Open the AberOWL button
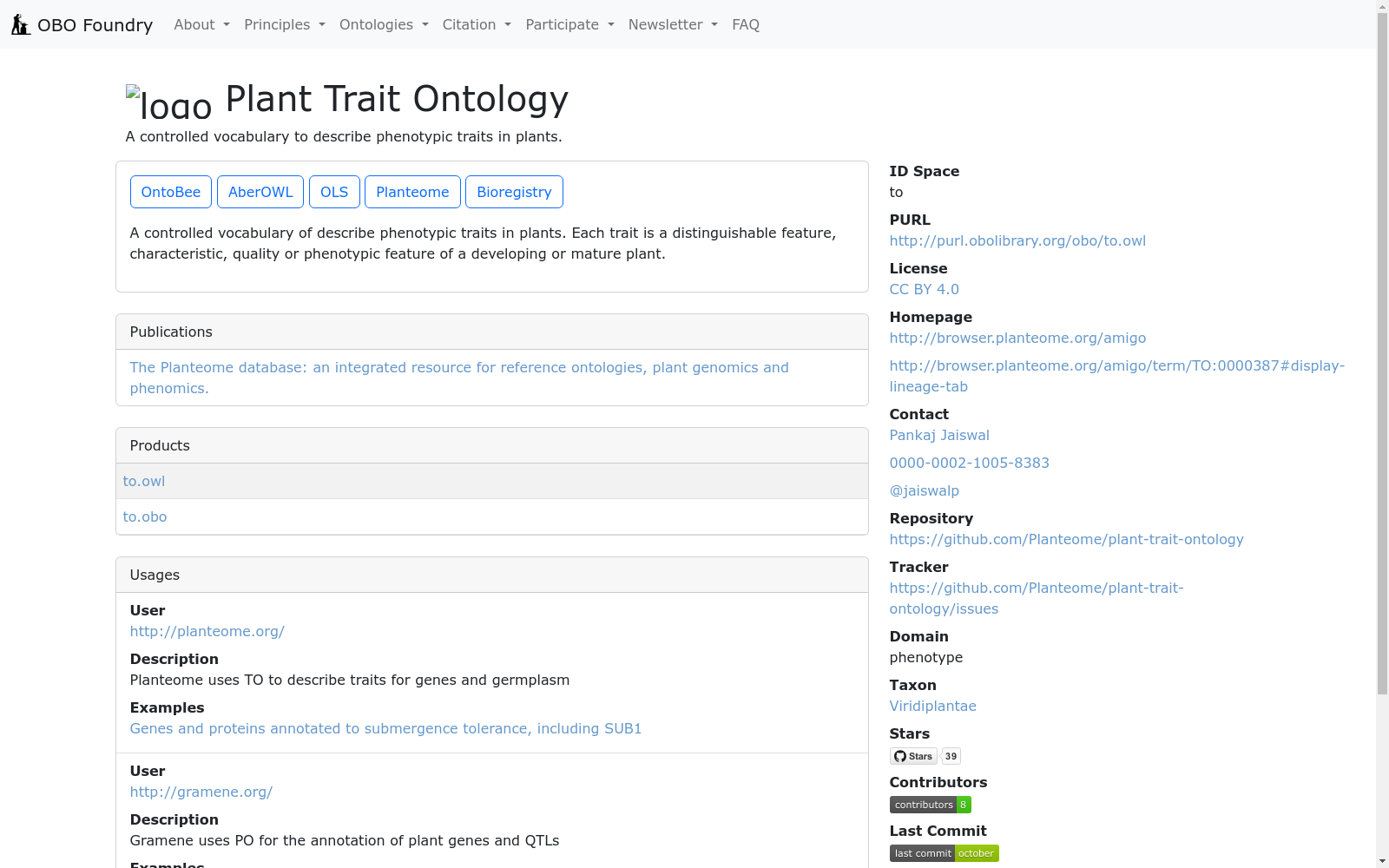This screenshot has width=1389, height=868. [260, 192]
